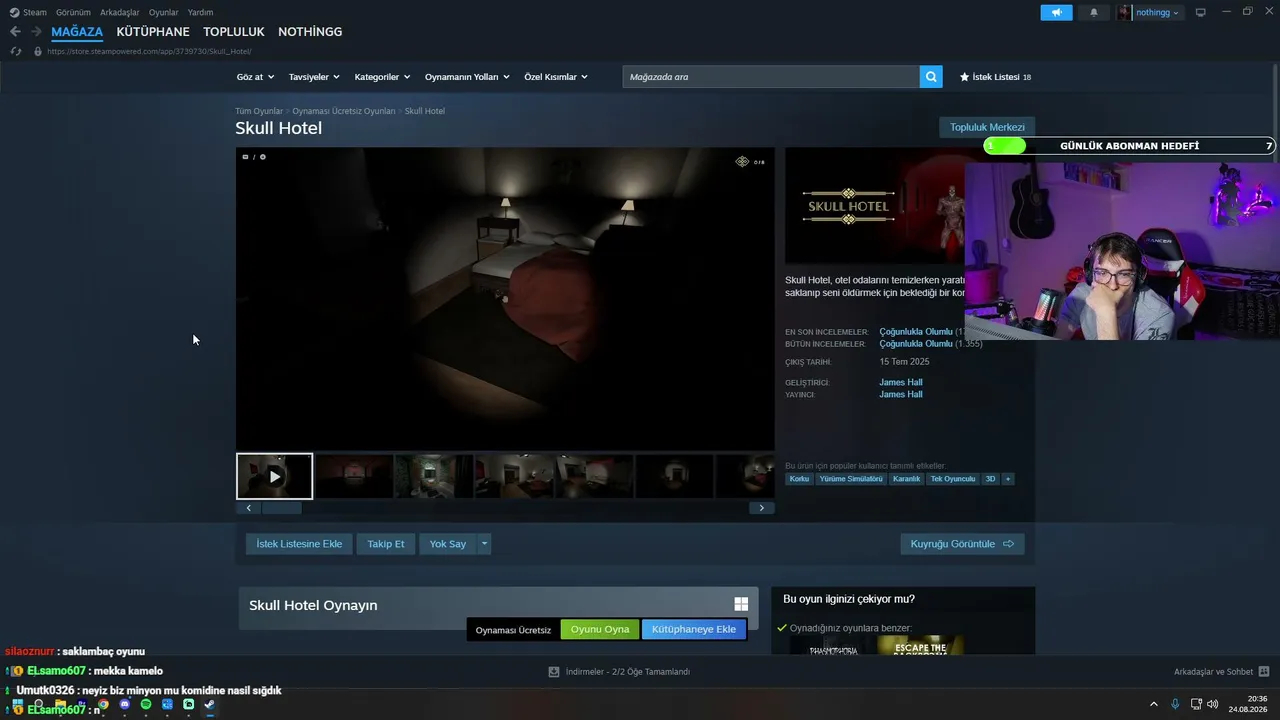Open the NOTHİNGG profile tab
This screenshot has width=1280, height=720.
coord(310,32)
